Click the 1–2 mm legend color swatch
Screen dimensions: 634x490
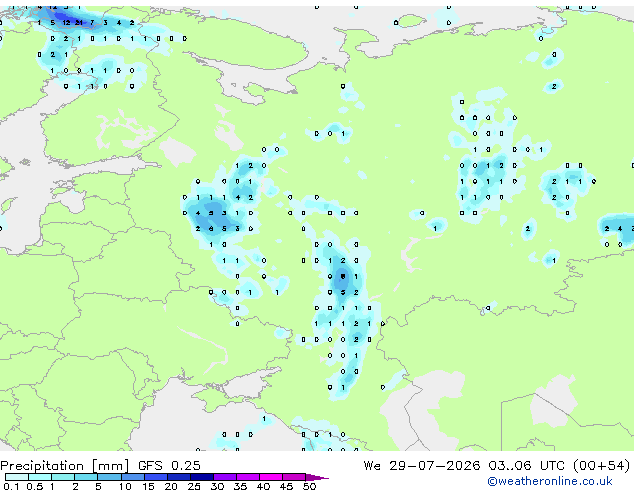(63, 477)
